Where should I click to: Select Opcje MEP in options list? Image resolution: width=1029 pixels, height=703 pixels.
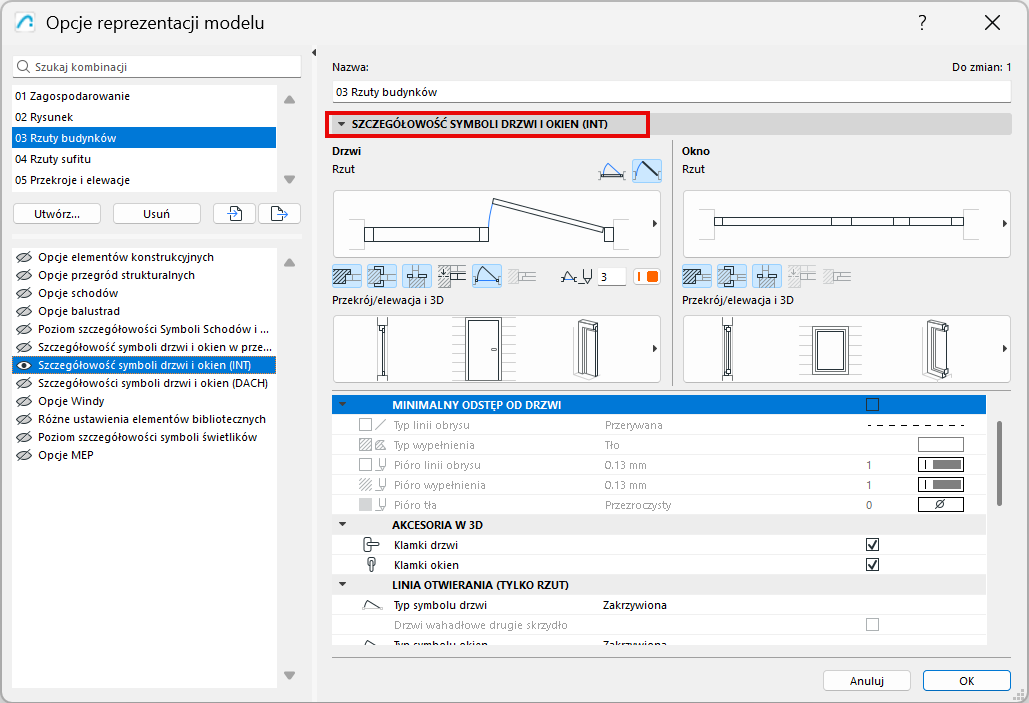coord(64,455)
